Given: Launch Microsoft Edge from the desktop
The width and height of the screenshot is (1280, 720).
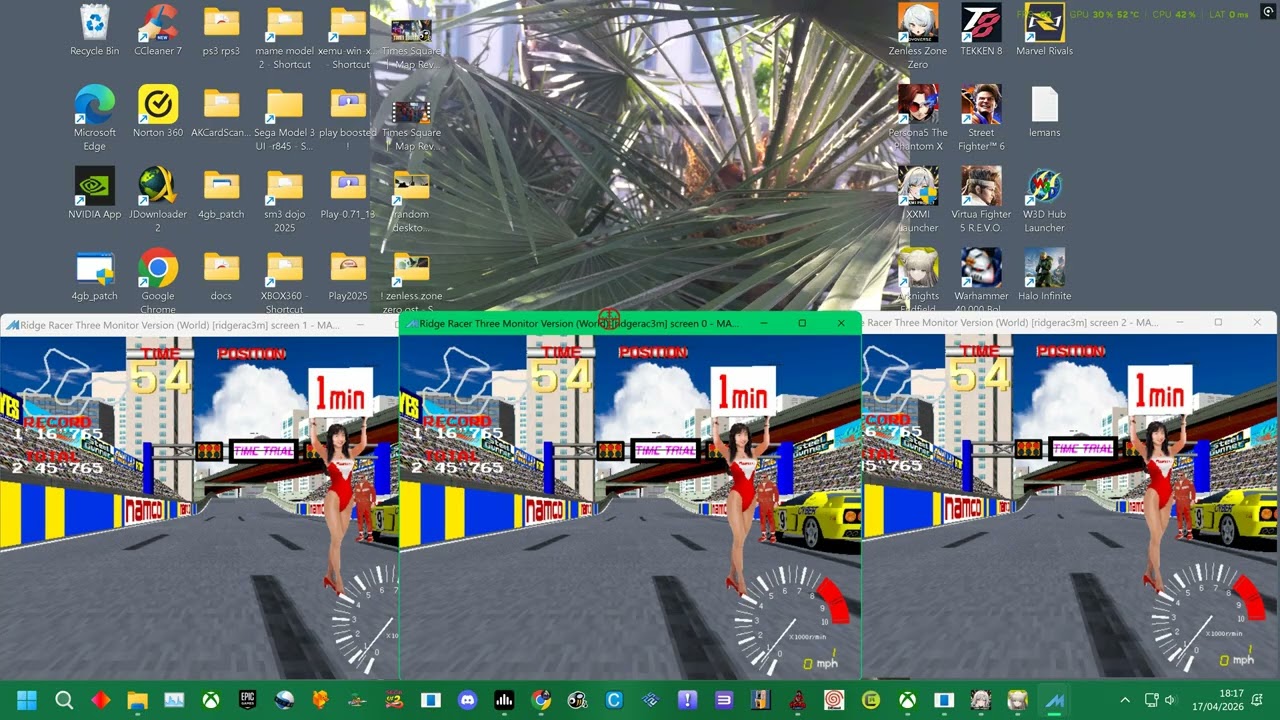Looking at the screenshot, I should pos(94,118).
